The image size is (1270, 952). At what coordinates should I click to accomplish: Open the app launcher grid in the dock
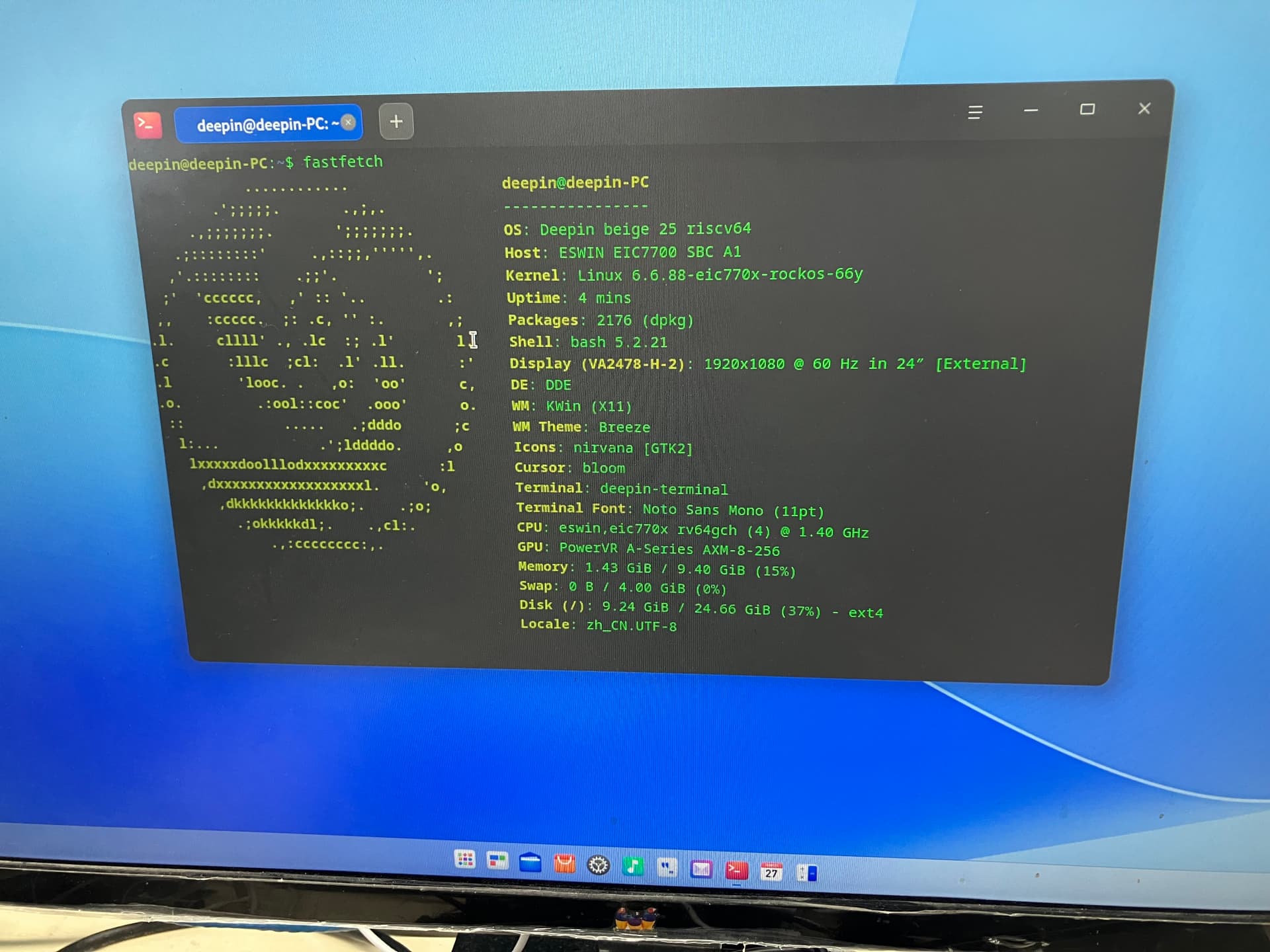tap(465, 859)
